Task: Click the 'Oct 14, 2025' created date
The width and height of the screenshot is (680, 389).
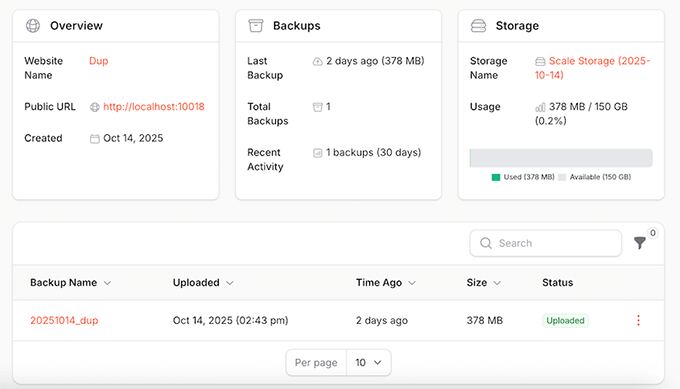Action: 133,138
